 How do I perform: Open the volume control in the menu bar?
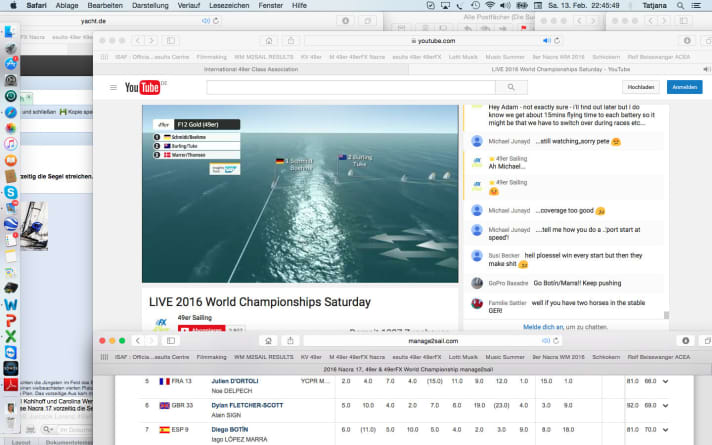[x=505, y=5]
